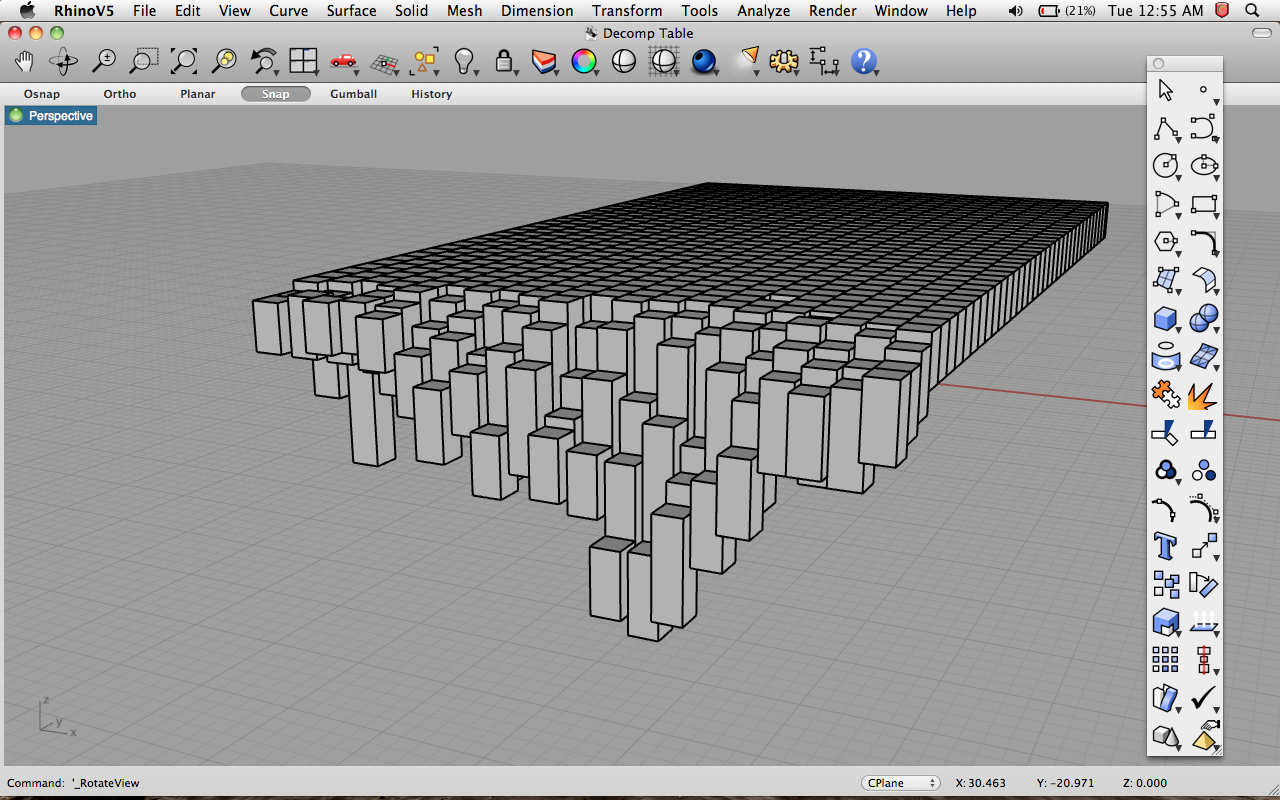
Task: Click the Z: 0.000 coordinate readout
Action: pyautogui.click(x=1144, y=783)
